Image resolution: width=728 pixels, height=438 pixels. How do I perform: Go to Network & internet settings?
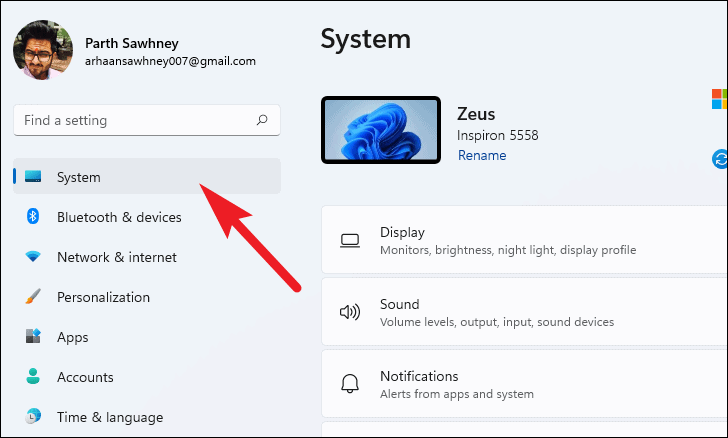coord(147,256)
